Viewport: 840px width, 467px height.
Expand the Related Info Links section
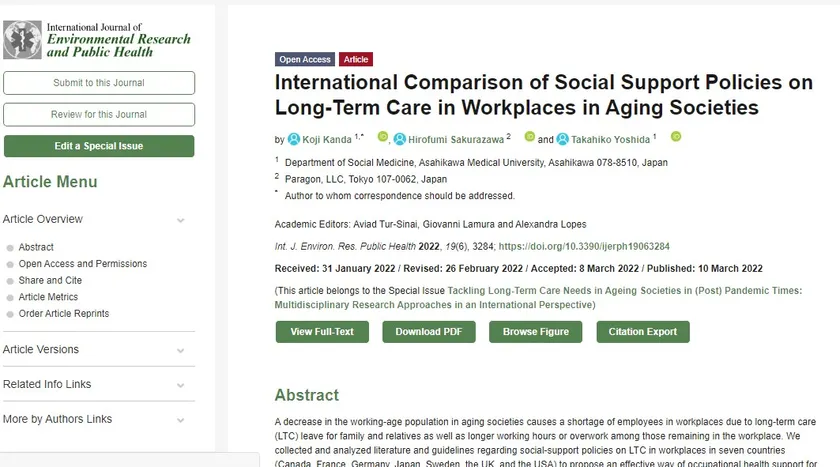pyautogui.click(x=181, y=385)
